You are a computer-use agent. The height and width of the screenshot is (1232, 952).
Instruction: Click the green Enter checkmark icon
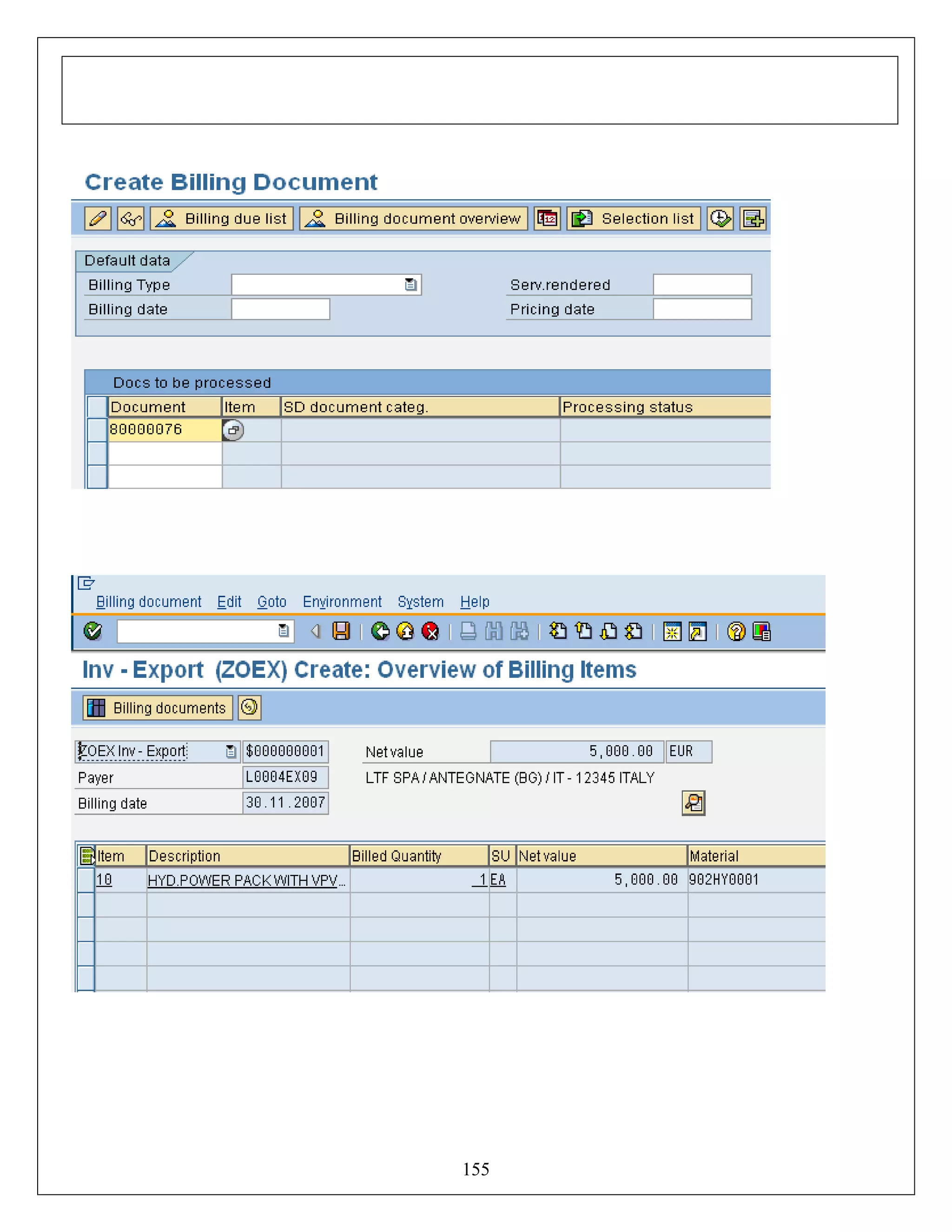click(93, 631)
